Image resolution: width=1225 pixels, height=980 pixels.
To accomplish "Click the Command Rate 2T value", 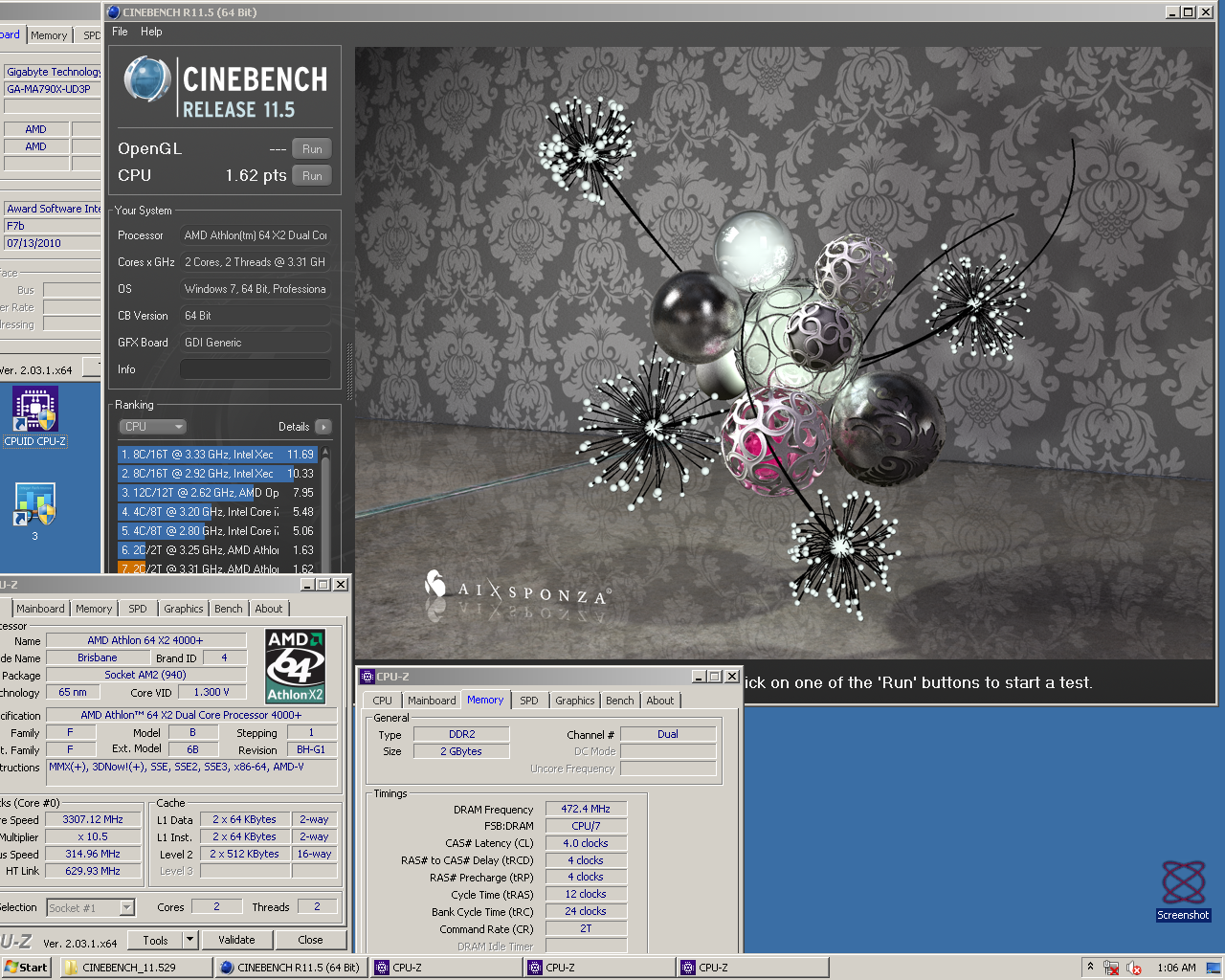I will 586,928.
